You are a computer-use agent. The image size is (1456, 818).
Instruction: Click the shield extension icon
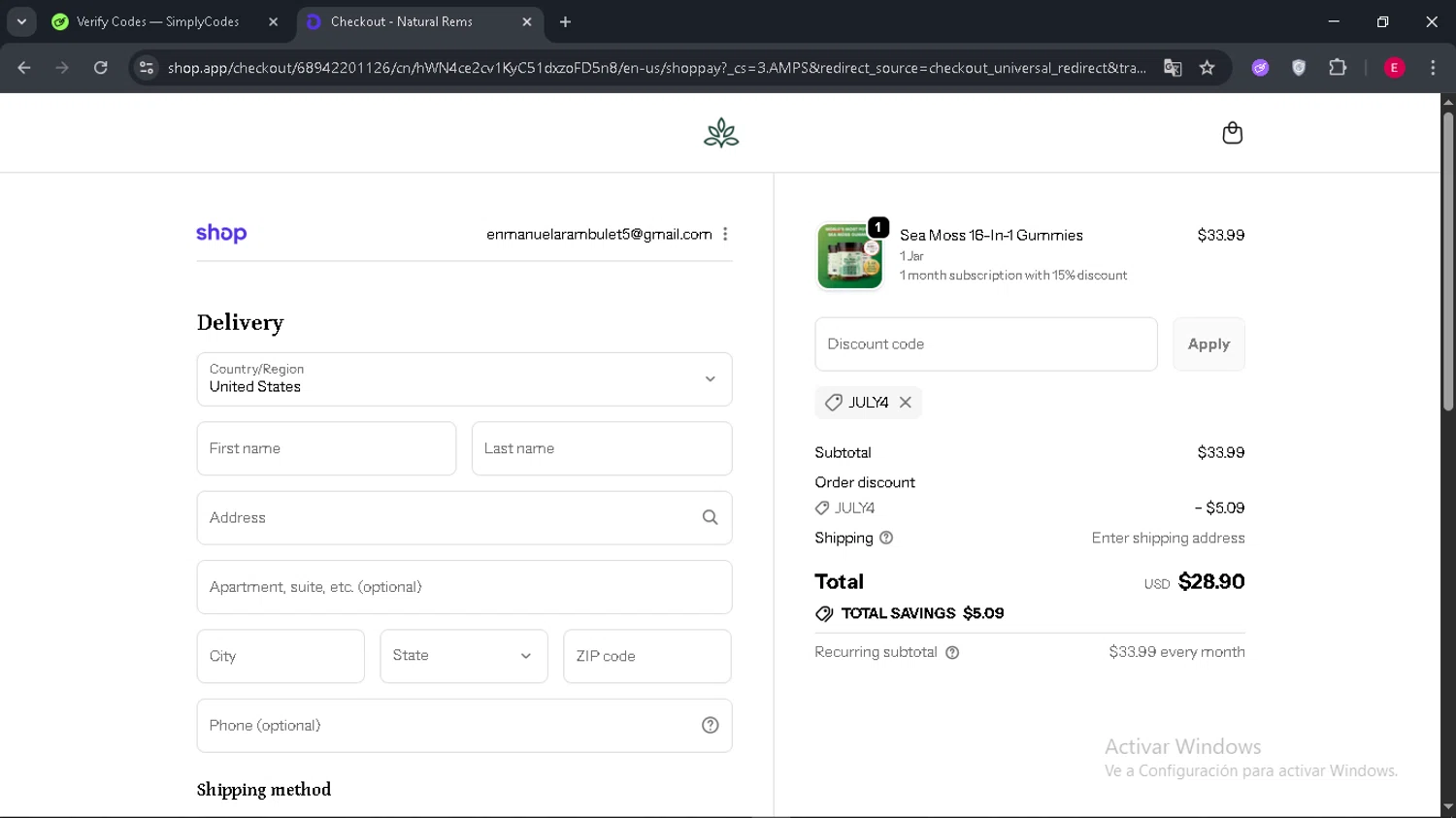[x=1299, y=68]
